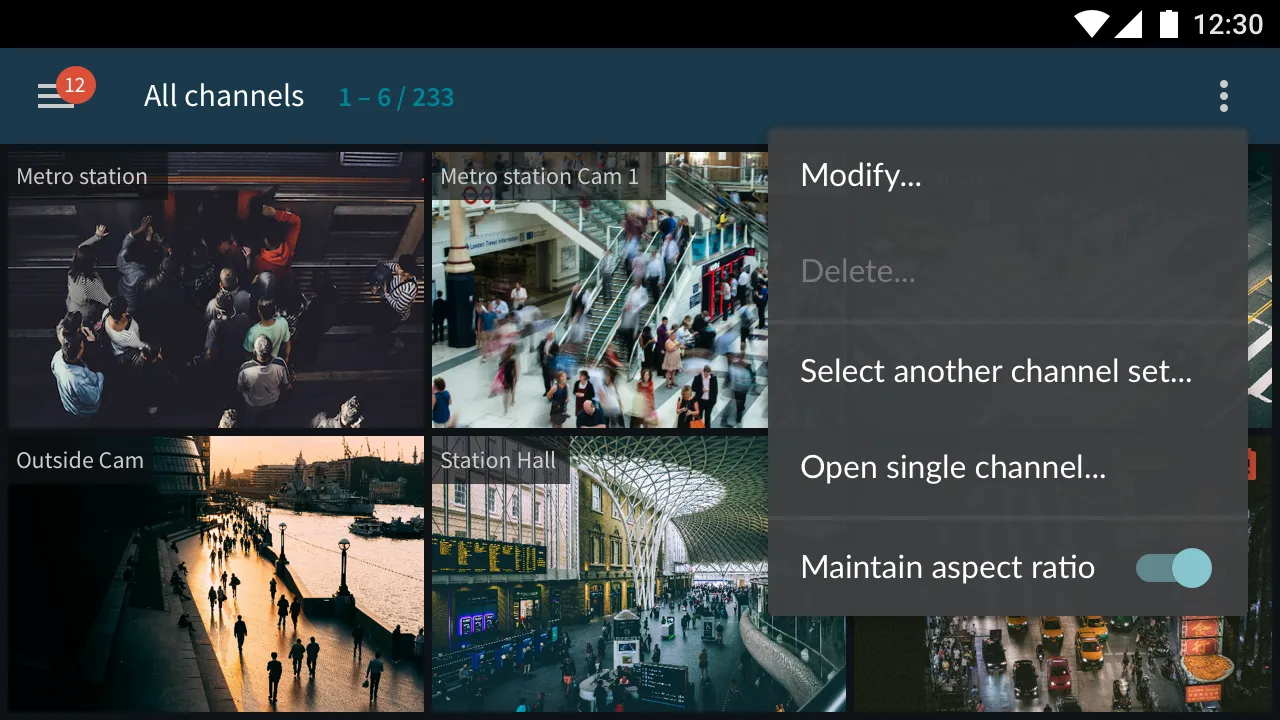This screenshot has height=720, width=1280.
Task: Toggle the Maintain aspect ratio switch
Action: [1173, 568]
